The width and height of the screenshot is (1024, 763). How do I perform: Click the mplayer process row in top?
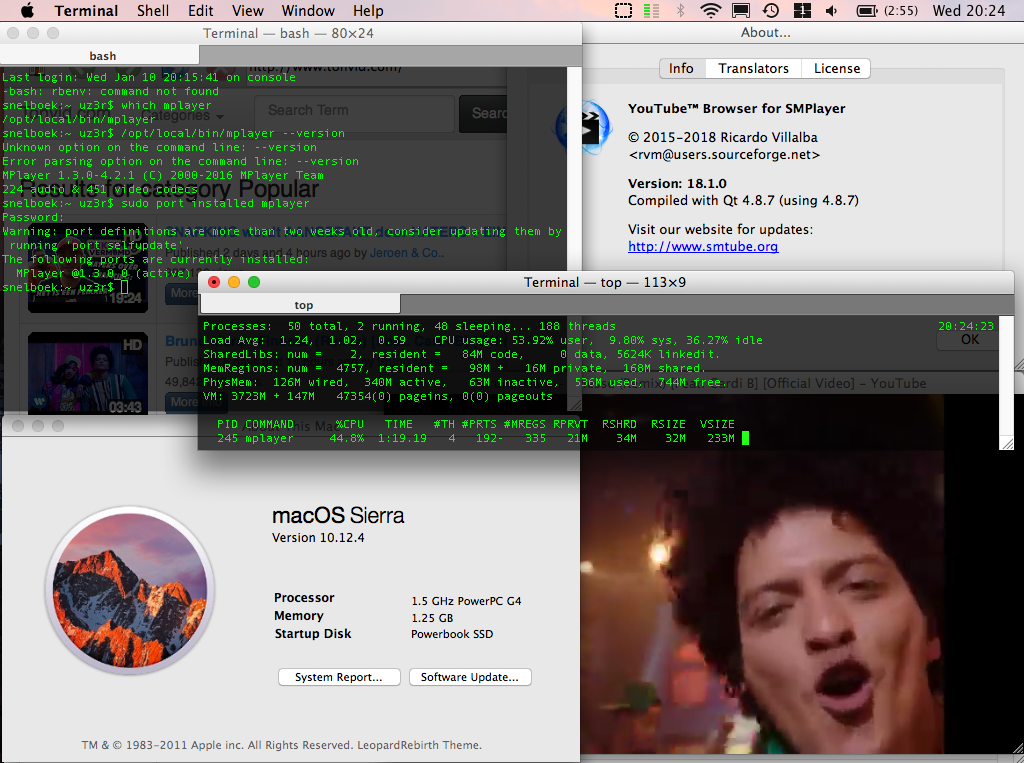tap(476, 438)
